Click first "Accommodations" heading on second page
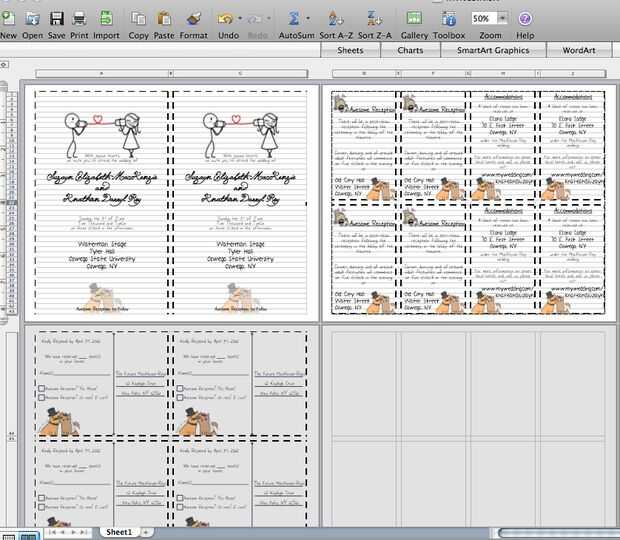The height and width of the screenshot is (540, 620). point(503,96)
